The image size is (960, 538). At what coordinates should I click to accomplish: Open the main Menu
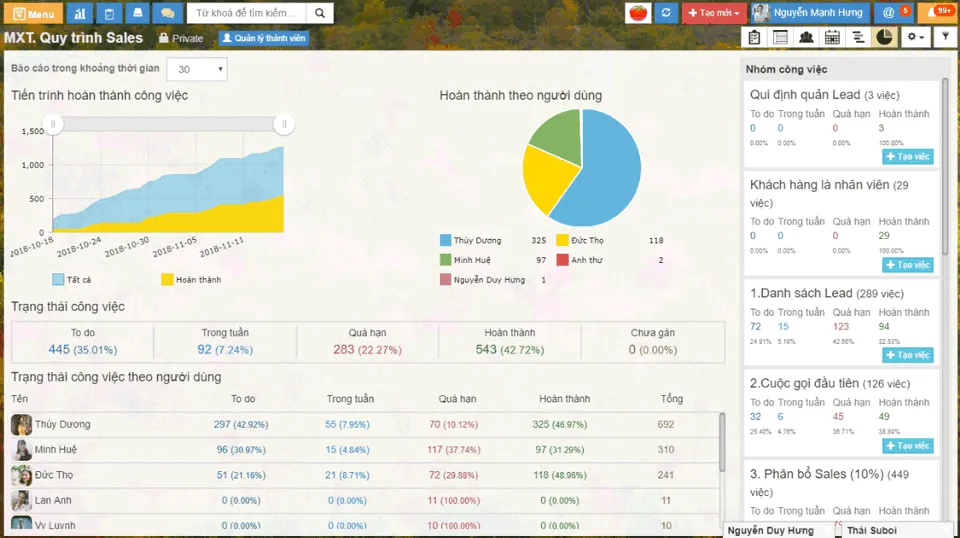point(33,13)
